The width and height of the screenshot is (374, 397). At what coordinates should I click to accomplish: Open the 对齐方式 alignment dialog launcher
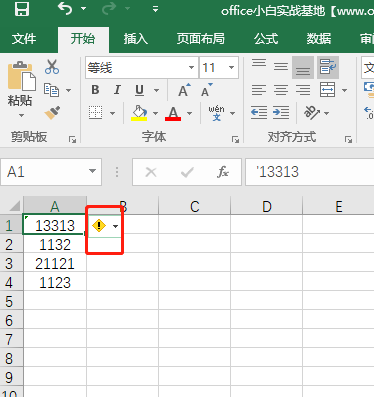pos(348,139)
